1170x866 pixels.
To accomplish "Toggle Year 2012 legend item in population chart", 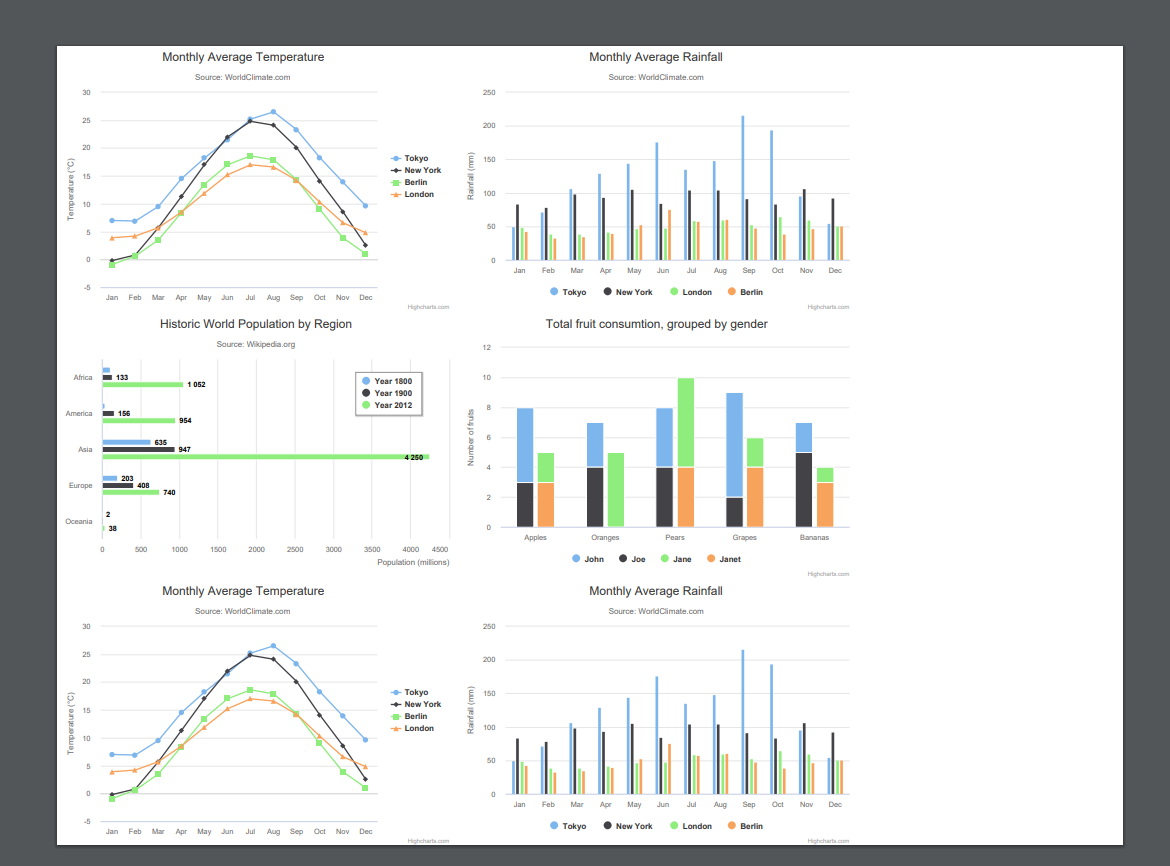I will click(x=387, y=405).
